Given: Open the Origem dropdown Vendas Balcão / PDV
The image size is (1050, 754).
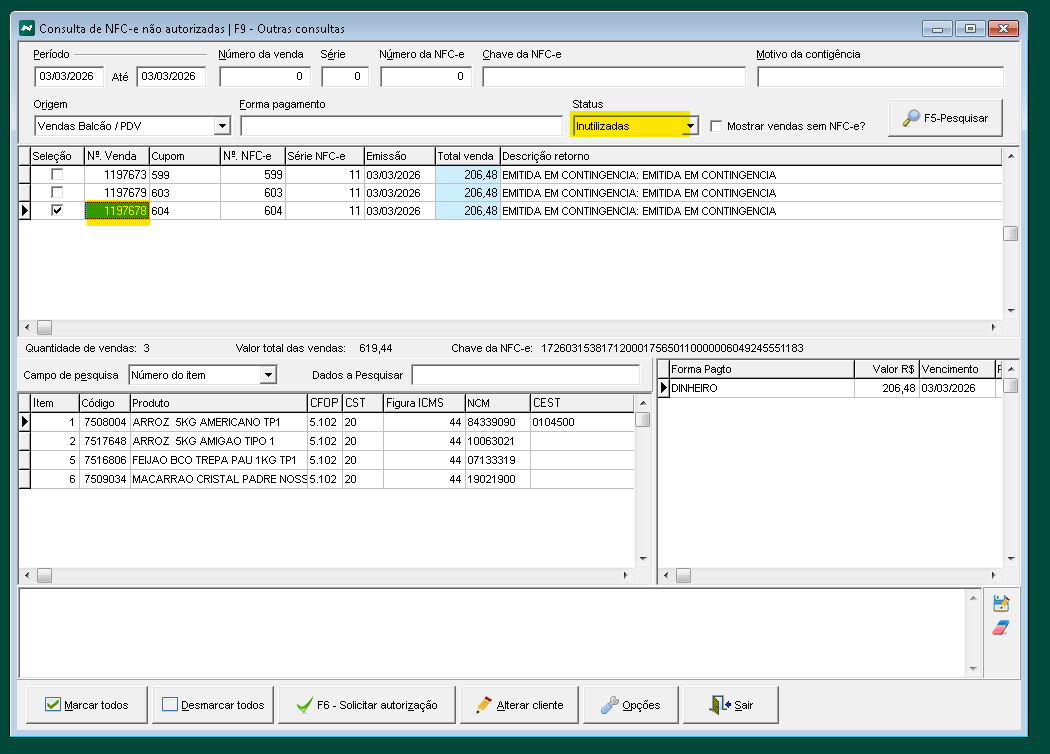Looking at the screenshot, I should coord(221,126).
